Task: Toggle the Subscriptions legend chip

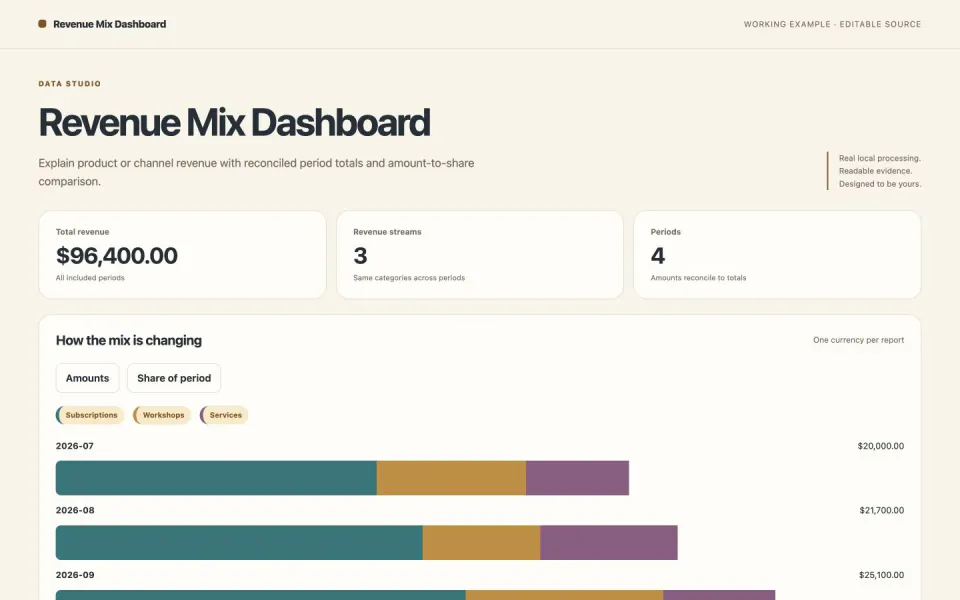Action: point(90,415)
